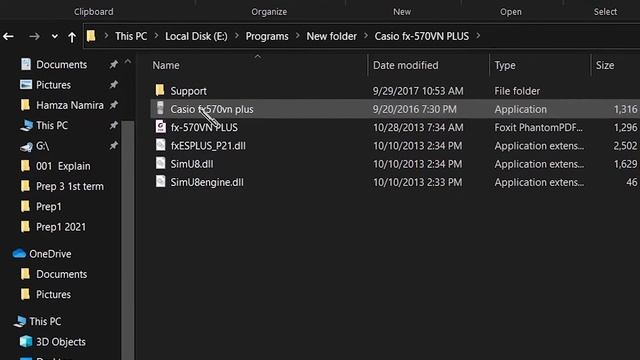Image resolution: width=640 pixels, height=360 pixels.
Task: Expand chevron after Local Disk (E:) breadcrumb
Action: (237, 36)
